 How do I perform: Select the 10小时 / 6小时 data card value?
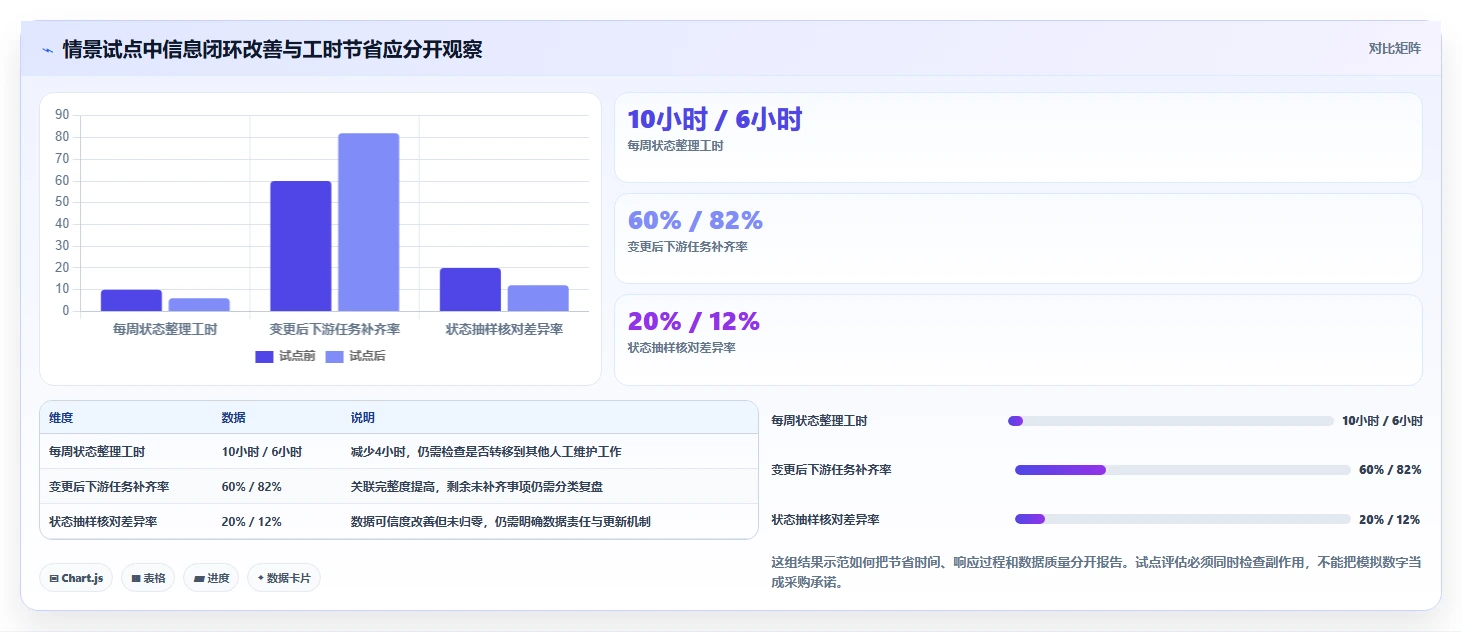pyautogui.click(x=714, y=120)
